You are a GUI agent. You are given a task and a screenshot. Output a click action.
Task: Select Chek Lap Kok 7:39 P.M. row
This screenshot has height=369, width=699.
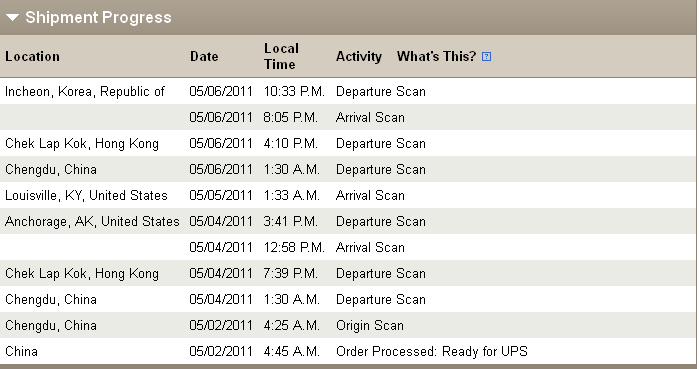point(348,273)
